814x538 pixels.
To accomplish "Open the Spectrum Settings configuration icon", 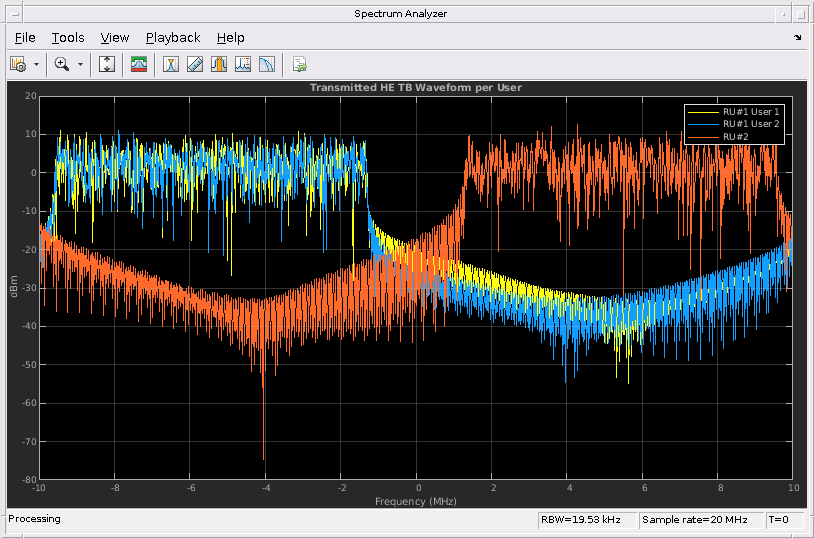I will point(18,64).
